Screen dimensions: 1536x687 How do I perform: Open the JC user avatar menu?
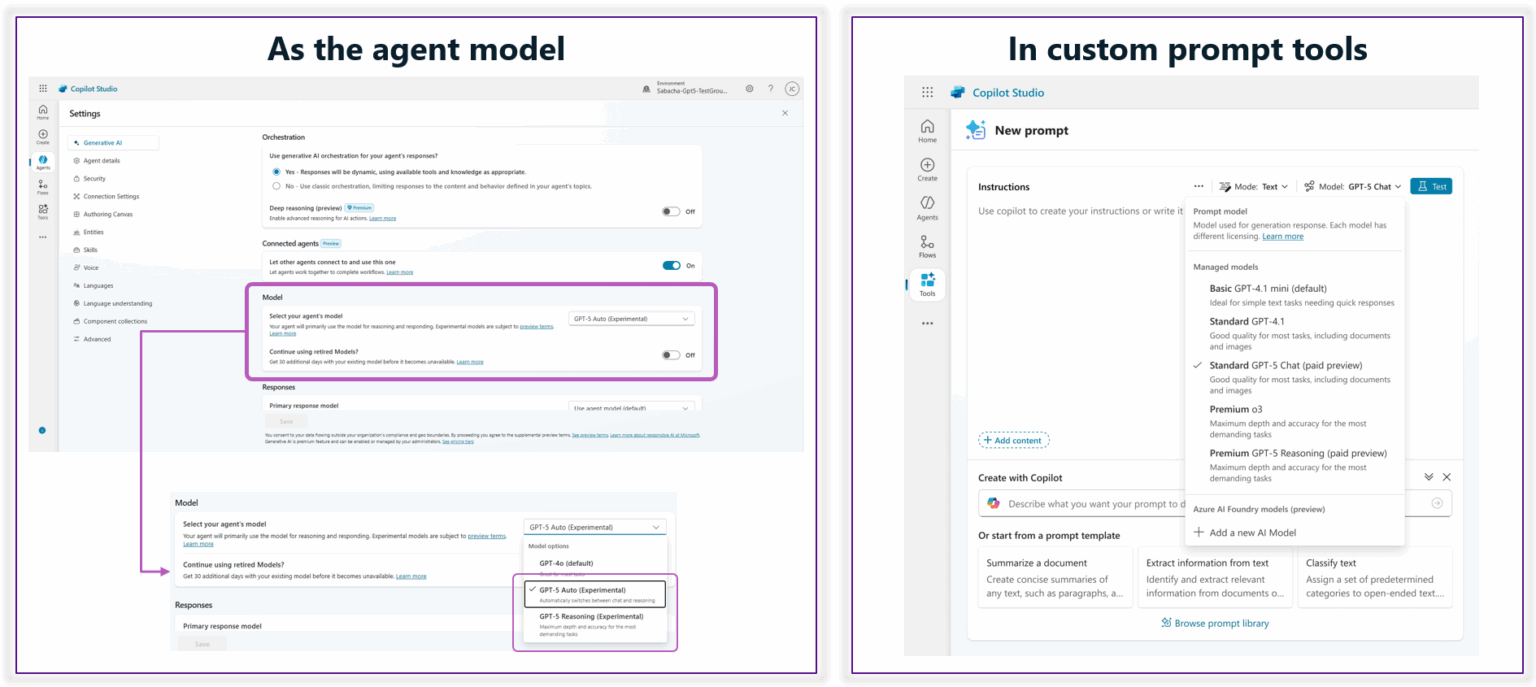792,89
